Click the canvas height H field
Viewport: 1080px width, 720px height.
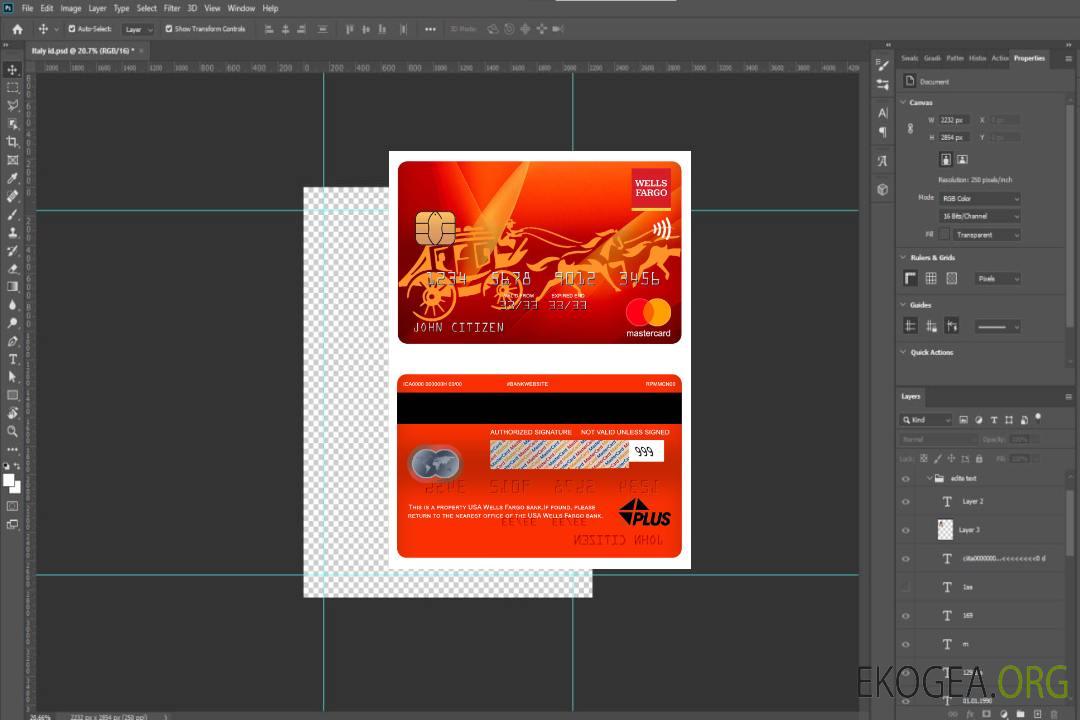pyautogui.click(x=954, y=138)
